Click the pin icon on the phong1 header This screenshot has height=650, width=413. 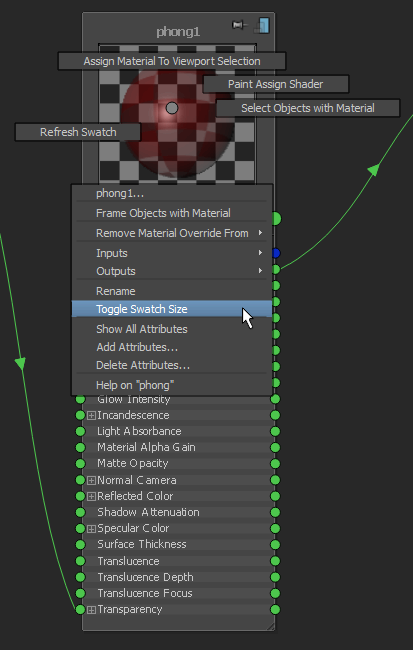click(238, 26)
